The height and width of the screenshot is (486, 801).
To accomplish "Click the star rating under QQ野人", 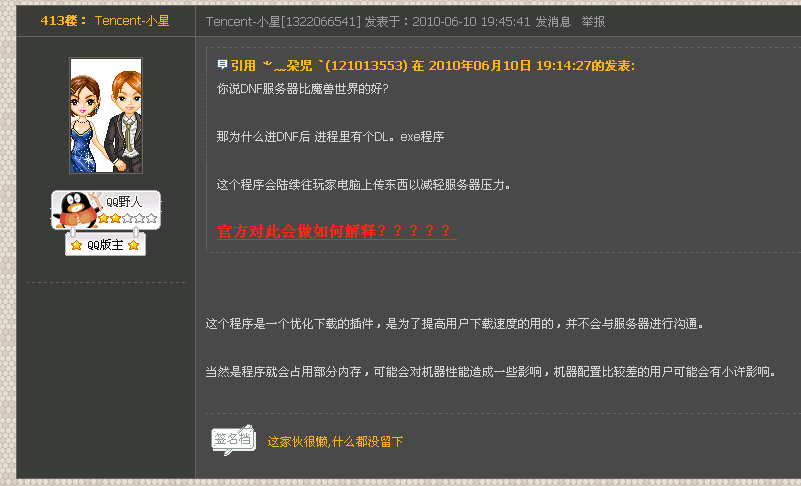I will click(x=128, y=218).
